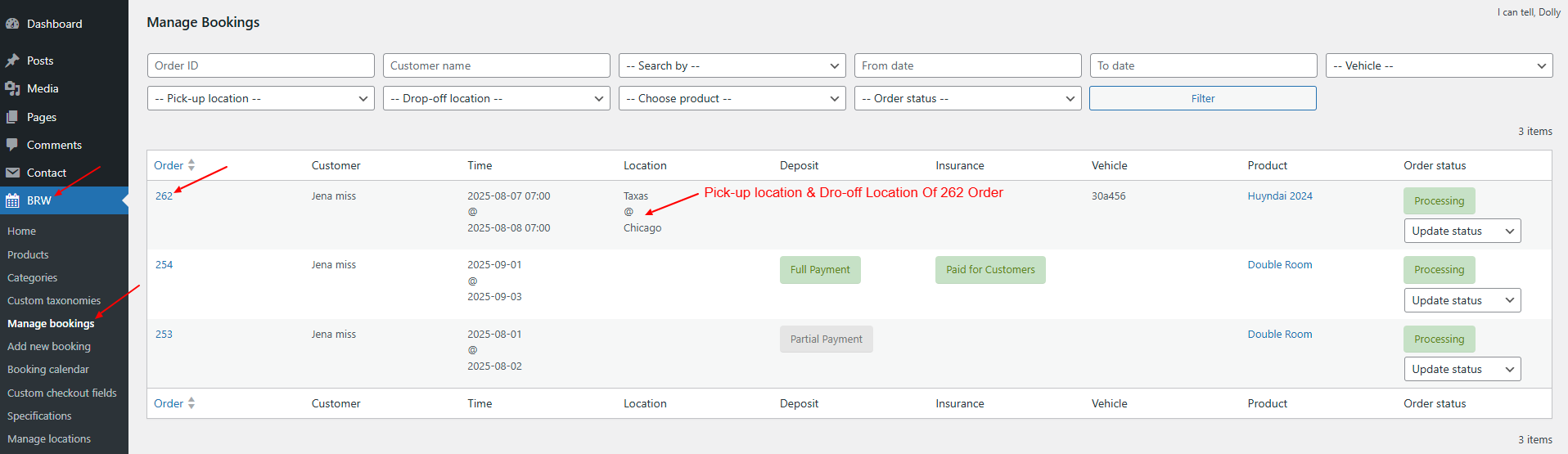The image size is (1568, 454).
Task: Open the Order status filter dropdown
Action: [x=967, y=98]
